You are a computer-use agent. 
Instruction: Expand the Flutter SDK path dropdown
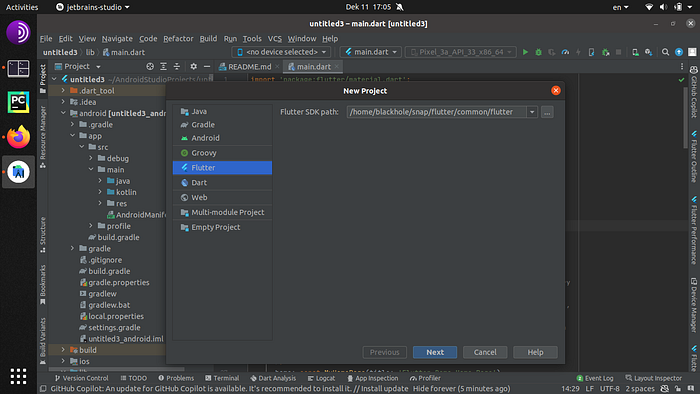532,112
